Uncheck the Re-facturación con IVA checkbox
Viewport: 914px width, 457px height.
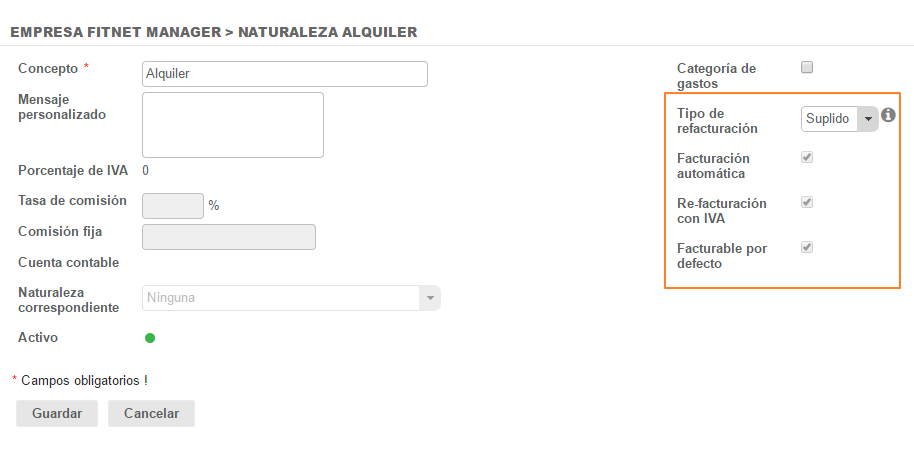click(807, 202)
